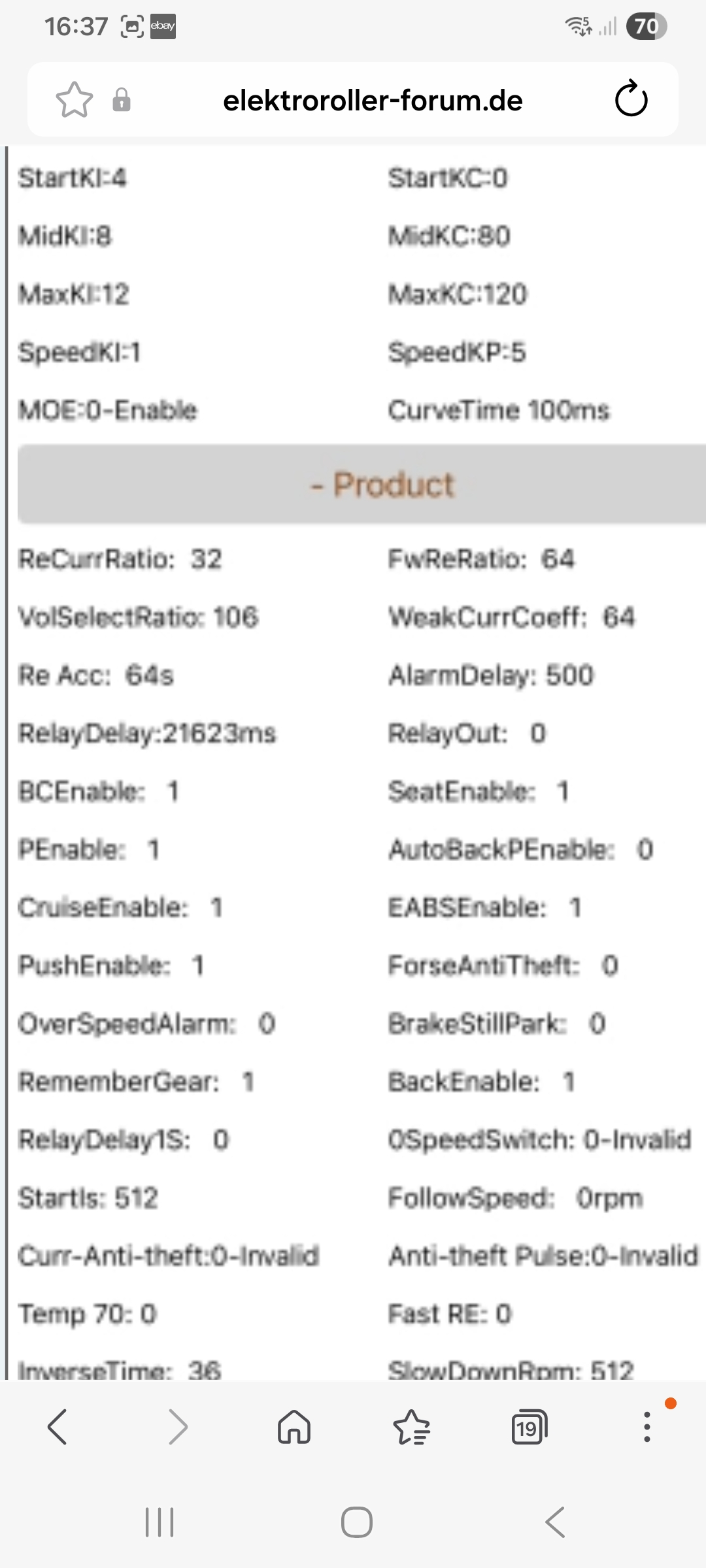Open tab switcher showing 19 tabs
This screenshot has height=1568, width=706.
pyautogui.click(x=529, y=1427)
